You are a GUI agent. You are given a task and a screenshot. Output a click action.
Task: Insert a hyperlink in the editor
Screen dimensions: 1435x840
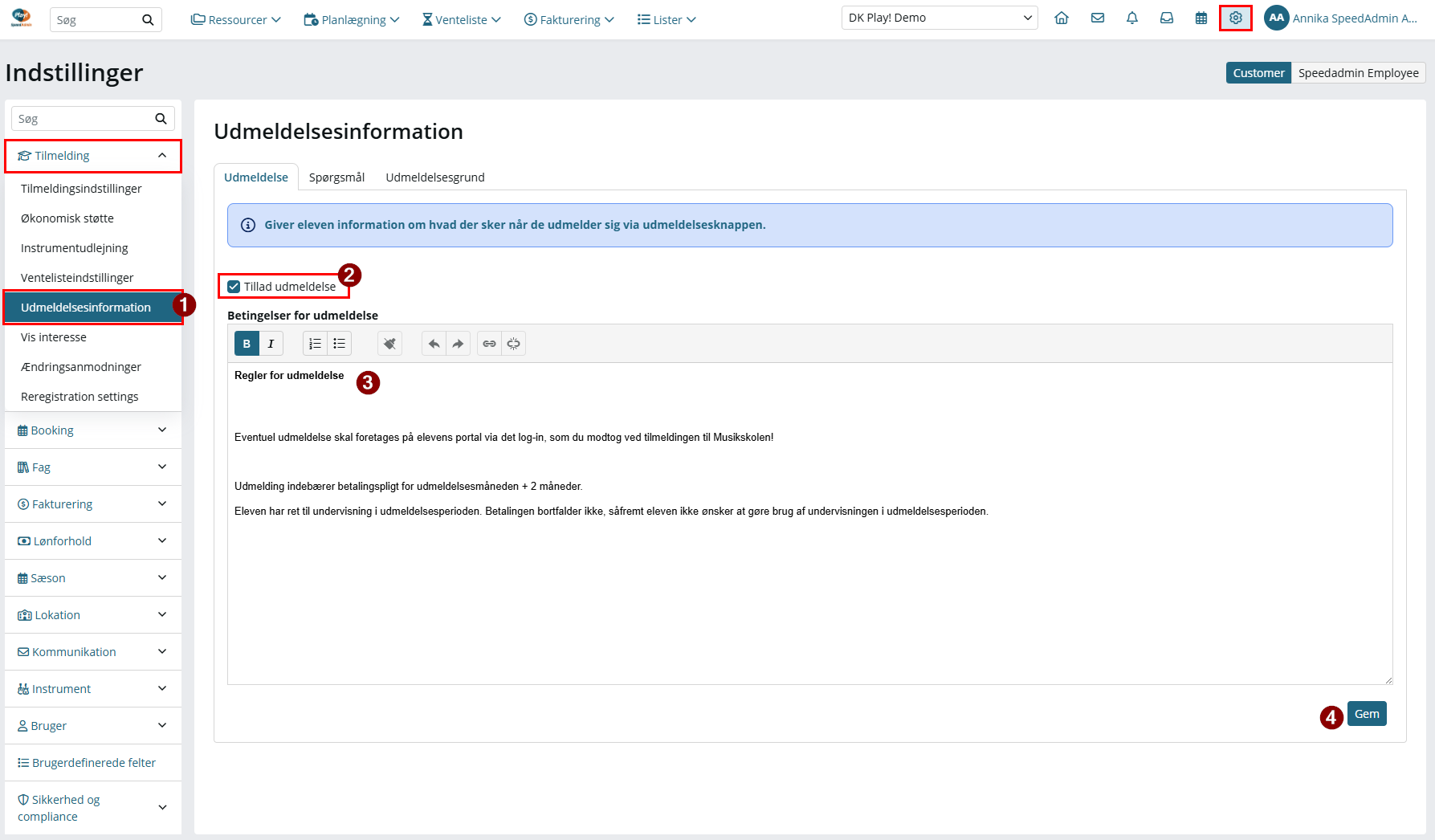pyautogui.click(x=489, y=344)
